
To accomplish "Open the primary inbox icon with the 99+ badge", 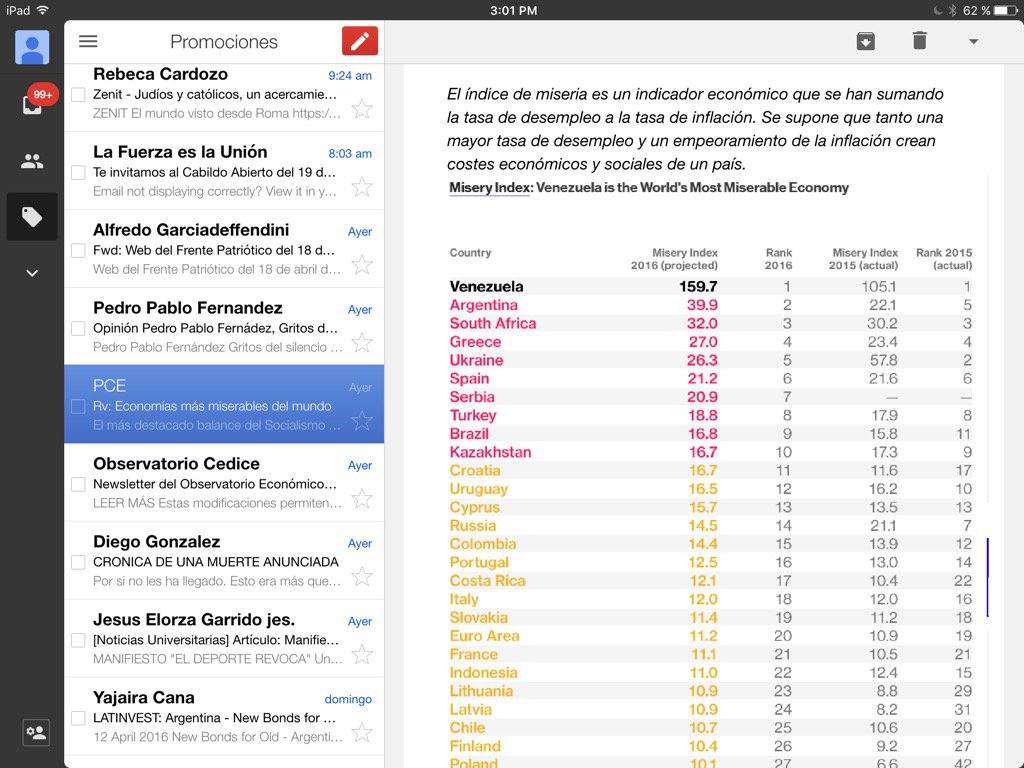I will coord(32,103).
